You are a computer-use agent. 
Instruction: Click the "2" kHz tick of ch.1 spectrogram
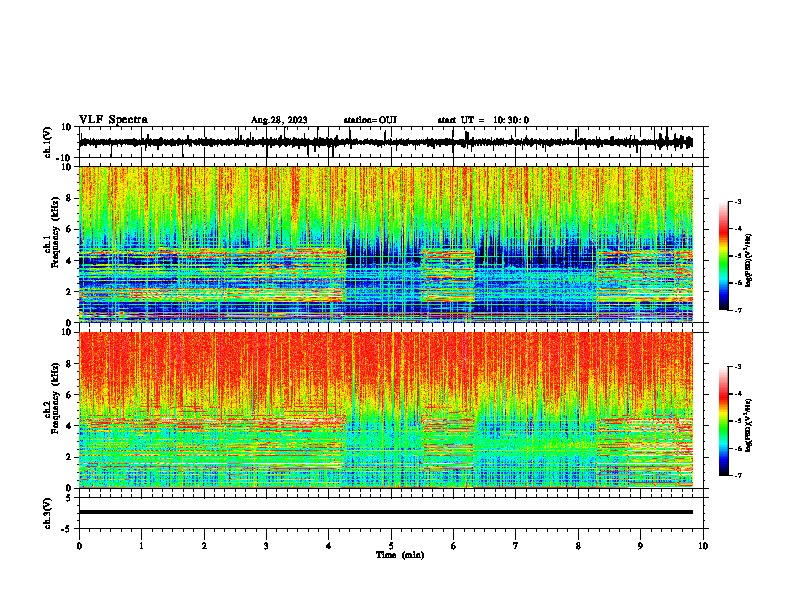[69, 292]
